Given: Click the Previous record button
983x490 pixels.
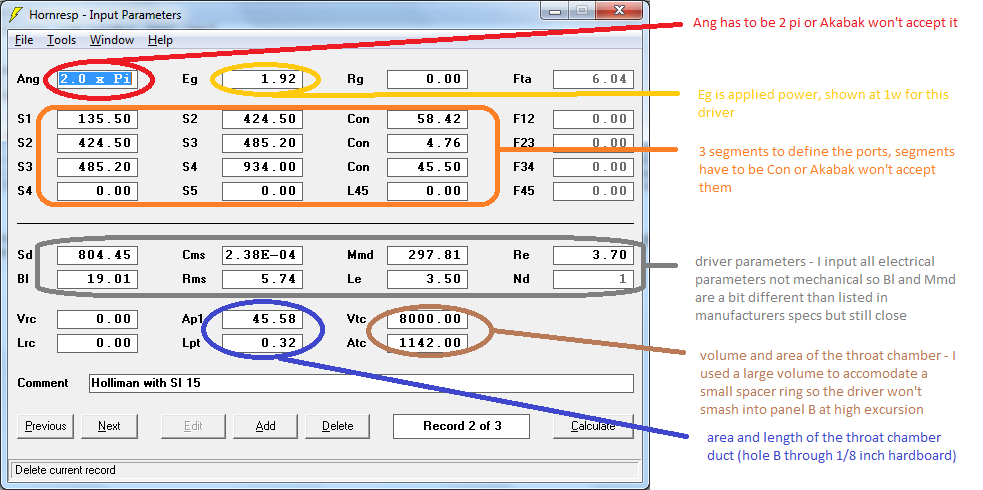Looking at the screenshot, I should (46, 426).
